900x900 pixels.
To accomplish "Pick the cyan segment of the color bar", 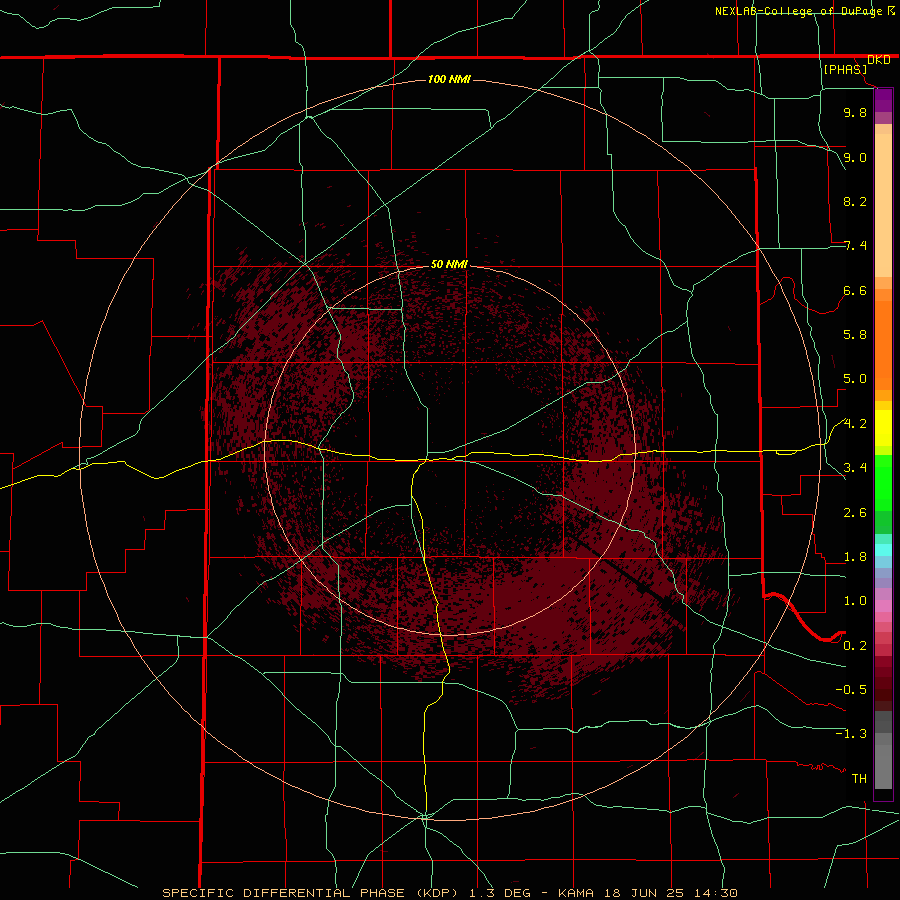I will pyautogui.click(x=883, y=550).
